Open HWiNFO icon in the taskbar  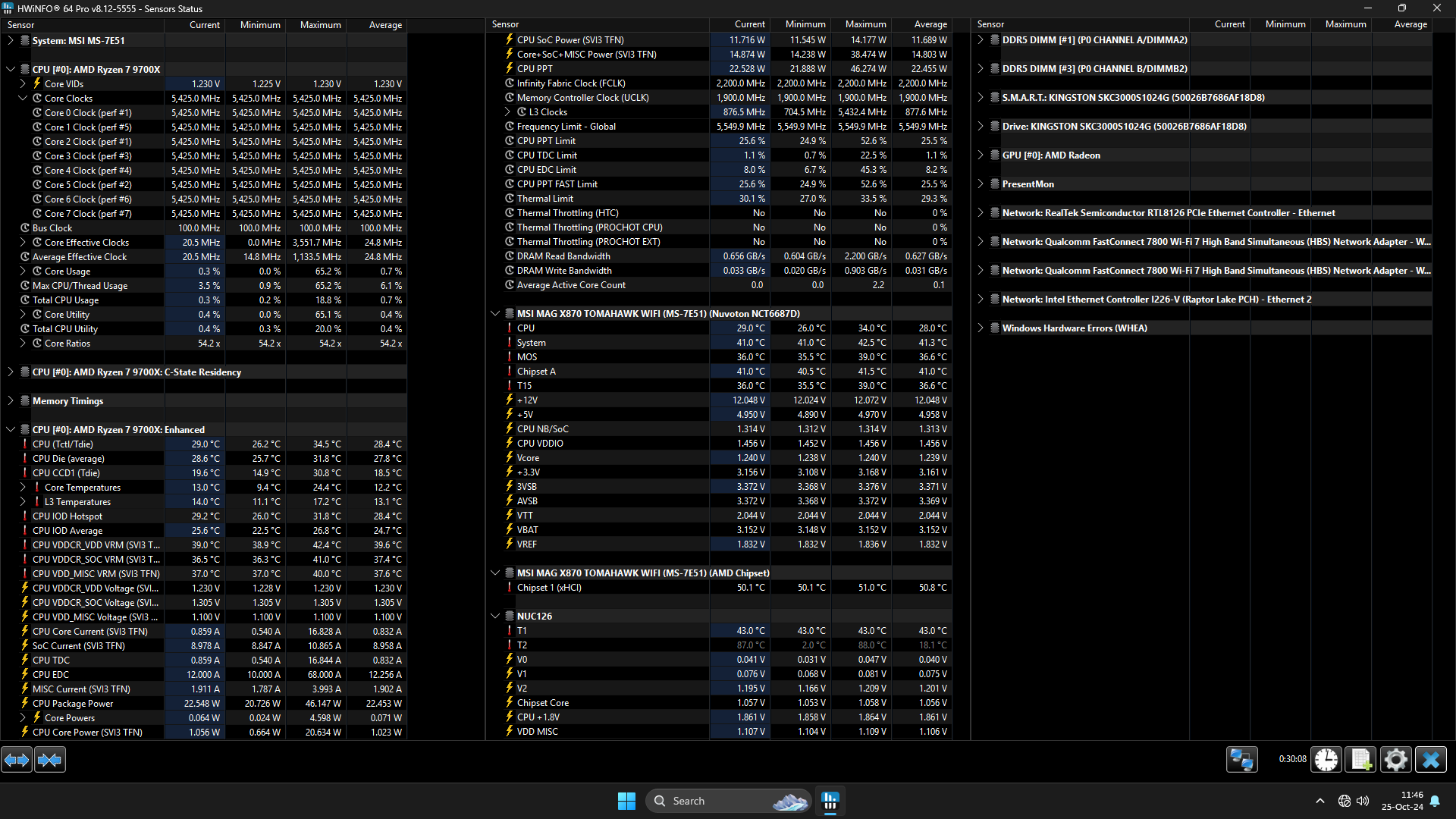pyautogui.click(x=830, y=801)
